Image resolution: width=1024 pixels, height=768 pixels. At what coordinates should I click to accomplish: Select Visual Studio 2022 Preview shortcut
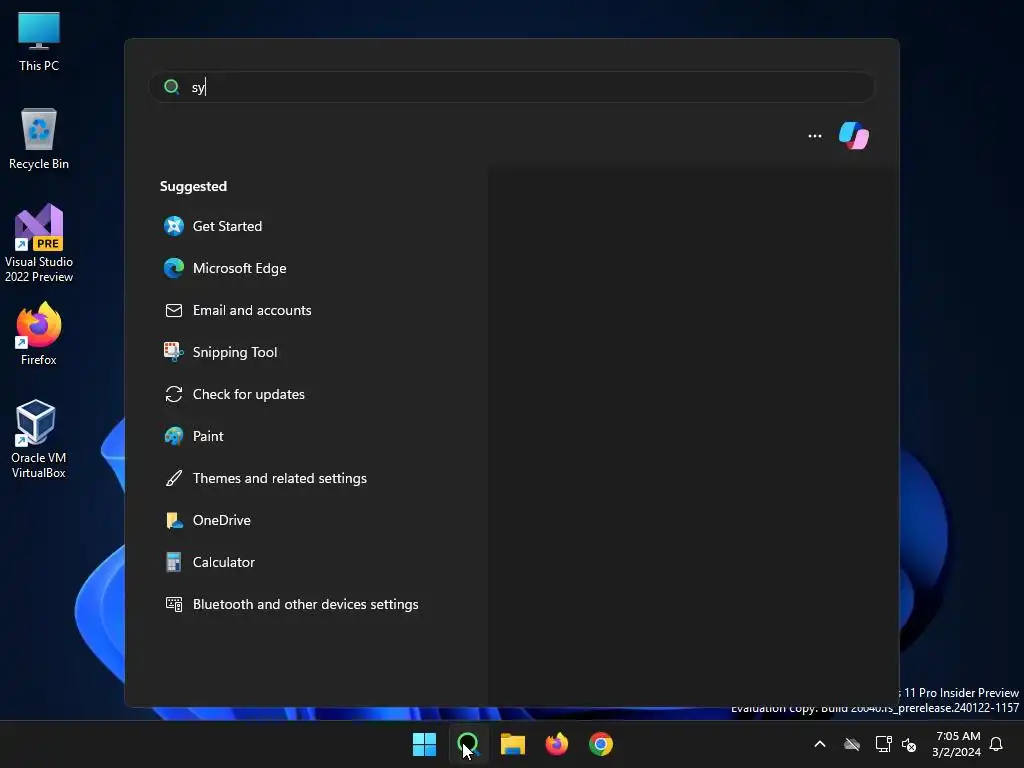coord(39,243)
